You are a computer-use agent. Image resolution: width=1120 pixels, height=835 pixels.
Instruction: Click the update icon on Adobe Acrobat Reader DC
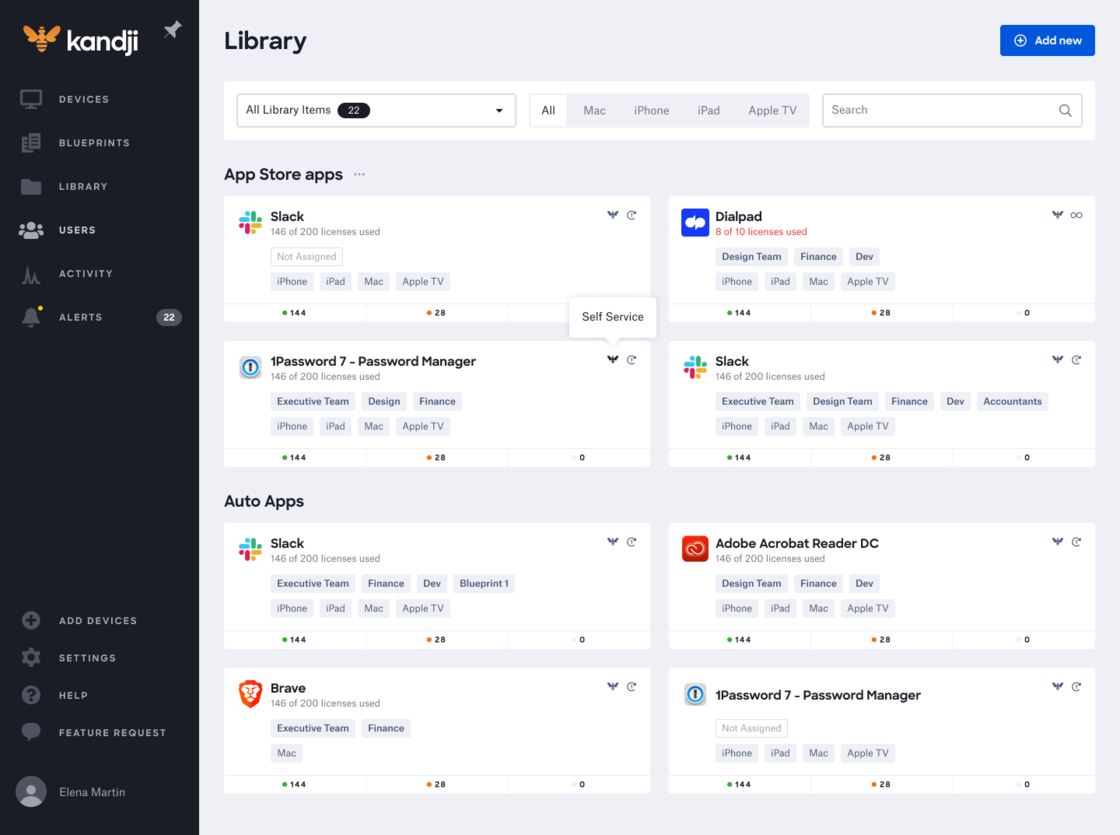click(1076, 542)
